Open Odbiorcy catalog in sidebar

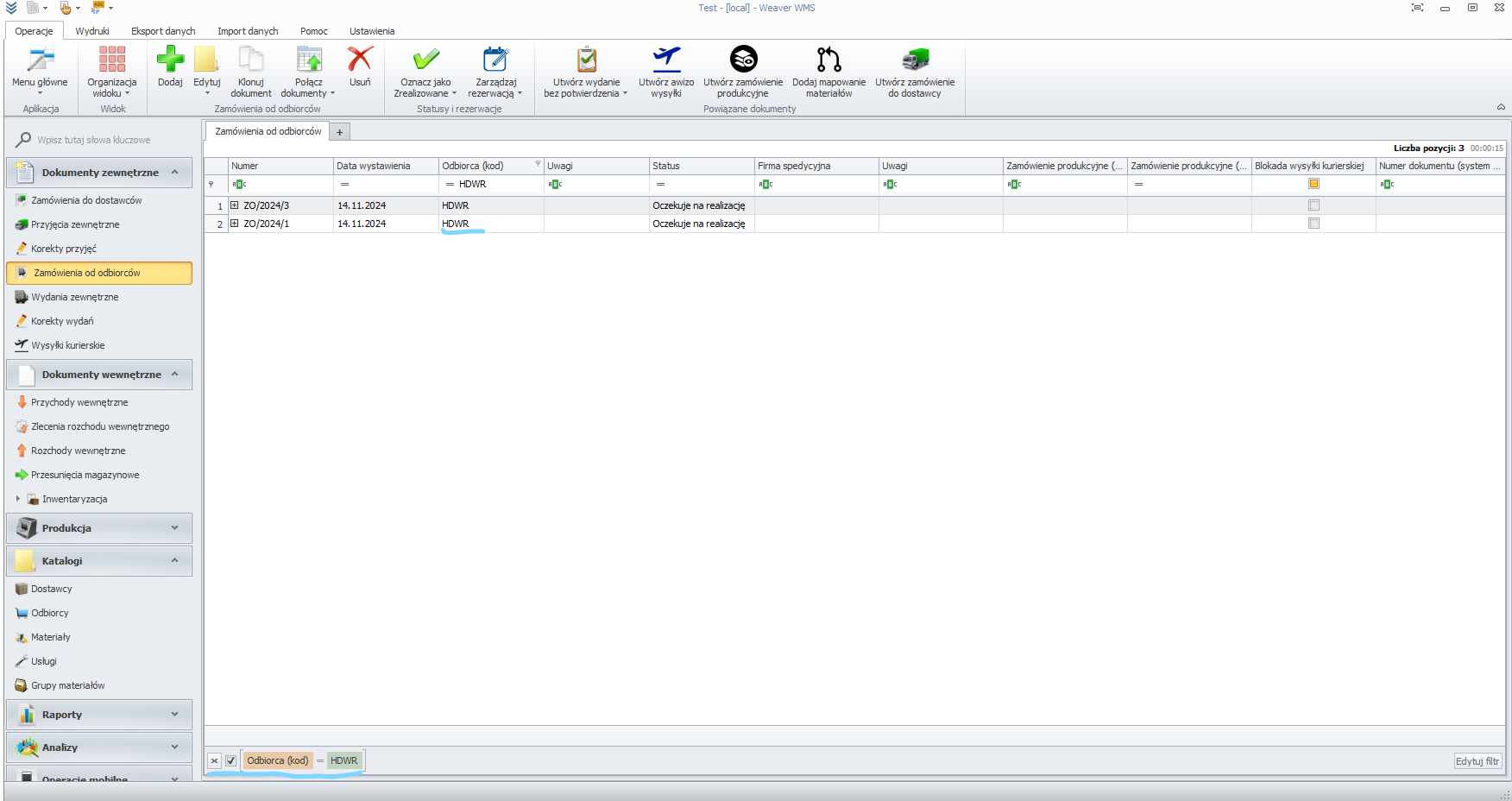(50, 613)
